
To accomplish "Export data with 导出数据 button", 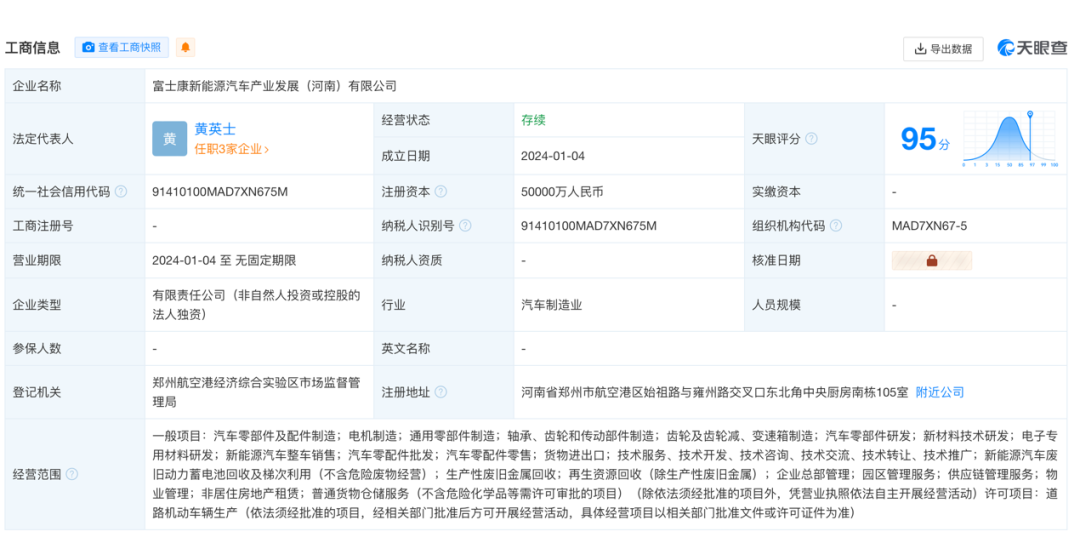I will (x=943, y=48).
